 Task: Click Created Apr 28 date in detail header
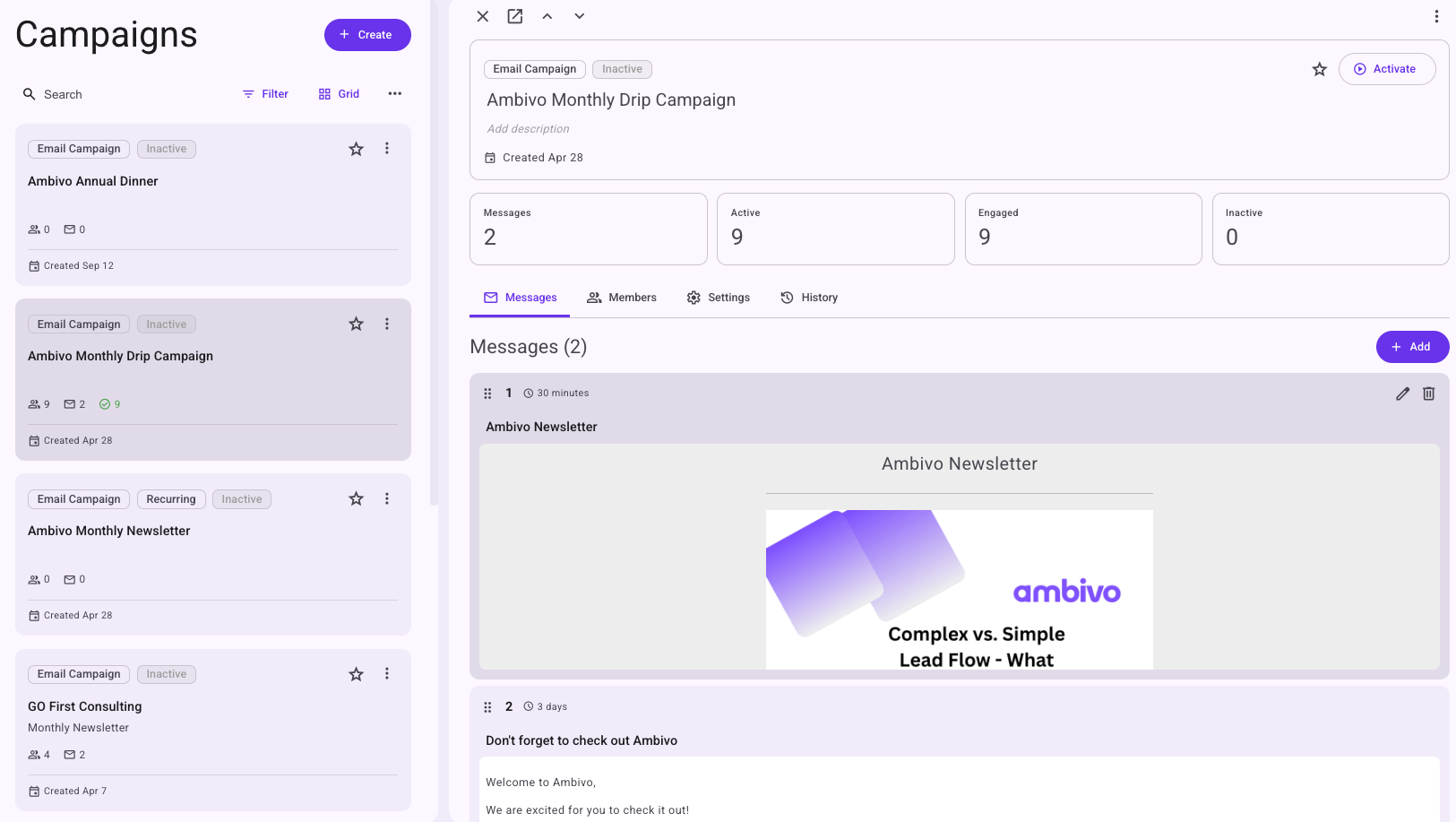pos(534,158)
